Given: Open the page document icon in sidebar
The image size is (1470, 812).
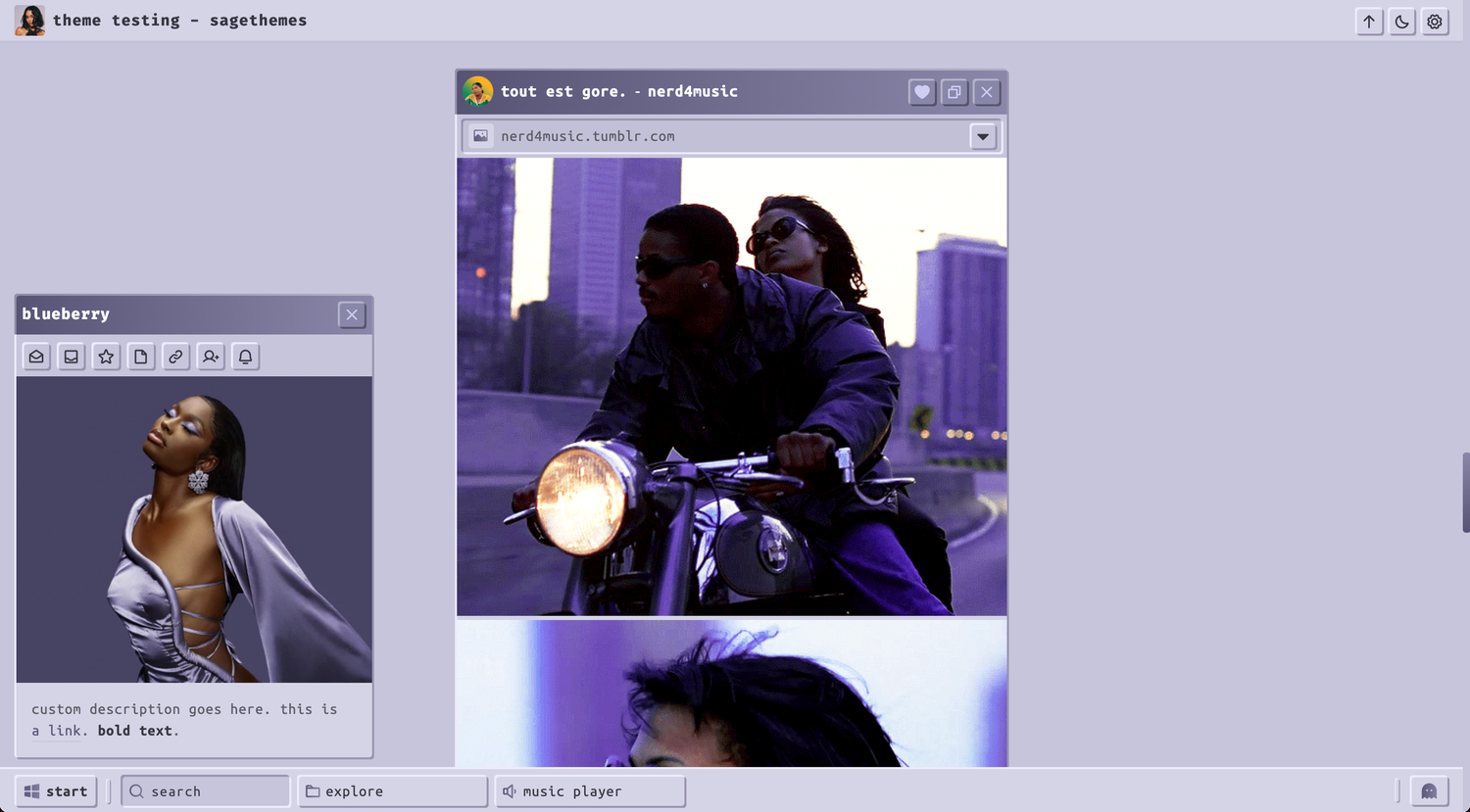Looking at the screenshot, I should (x=141, y=357).
